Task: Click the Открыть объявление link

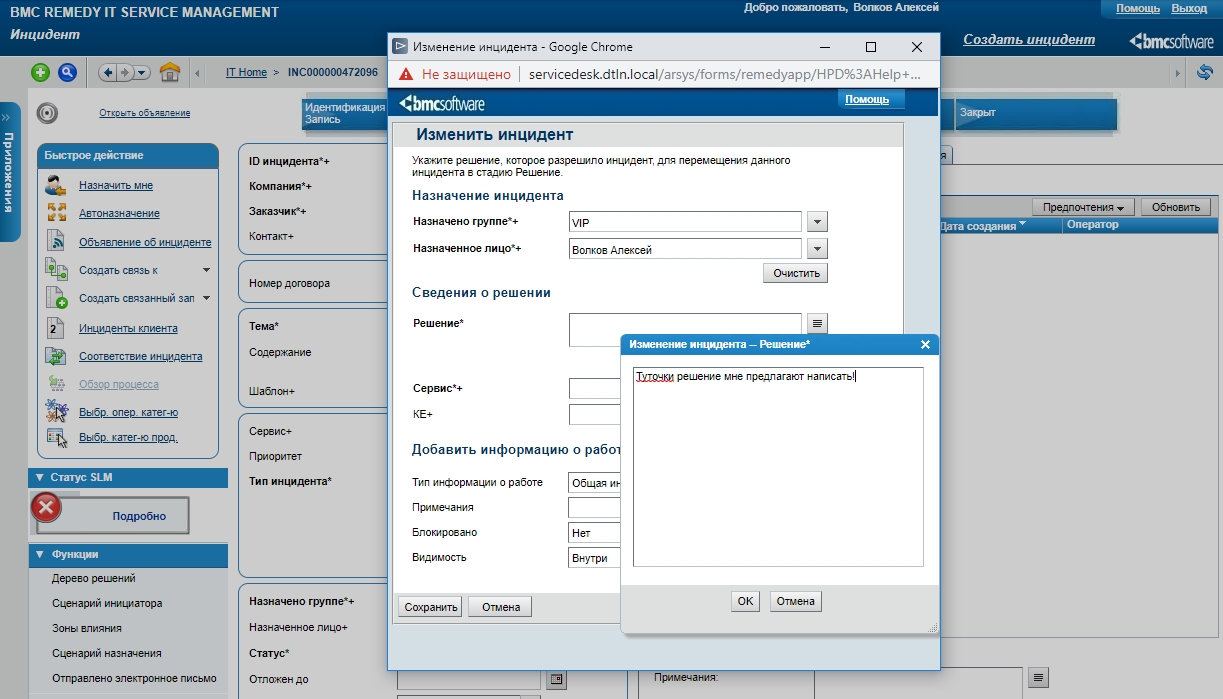Action: pyautogui.click(x=145, y=113)
